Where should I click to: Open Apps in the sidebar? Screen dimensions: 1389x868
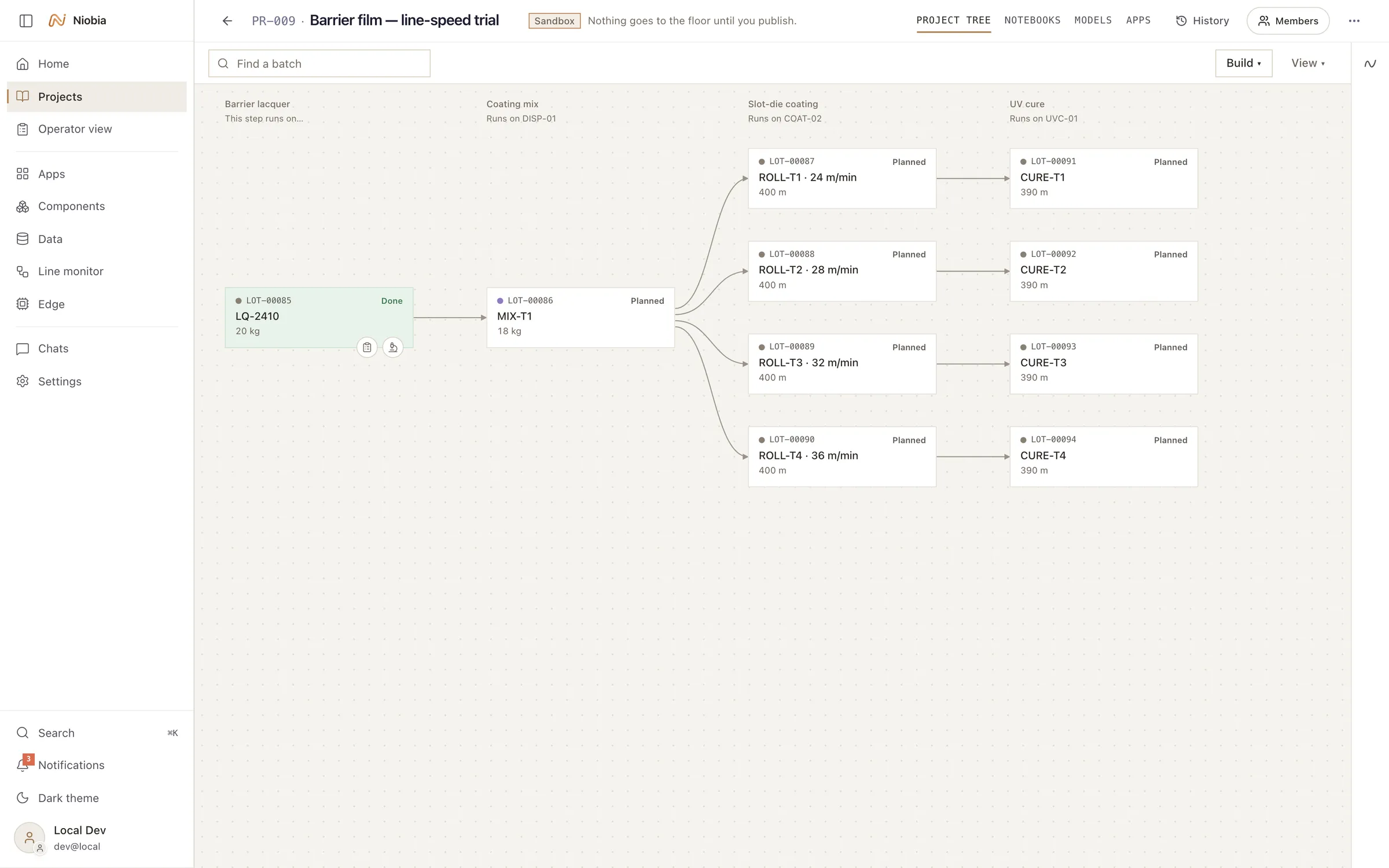pyautogui.click(x=97, y=174)
